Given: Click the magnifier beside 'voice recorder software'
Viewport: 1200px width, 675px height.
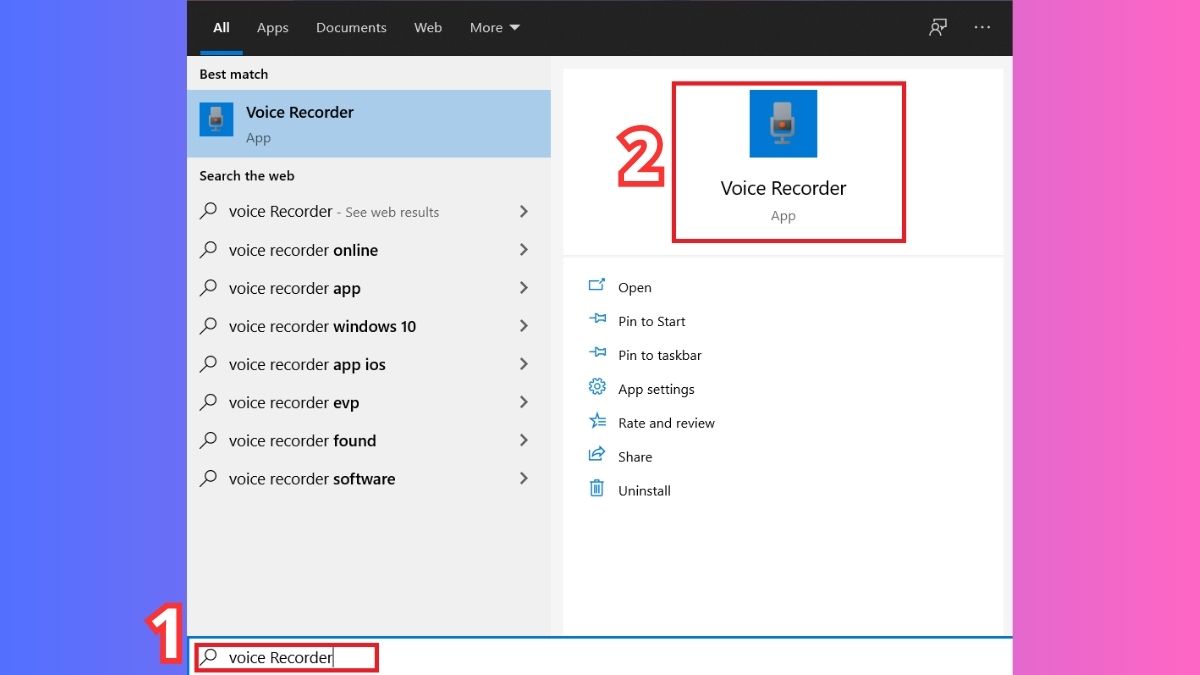Looking at the screenshot, I should 208,478.
